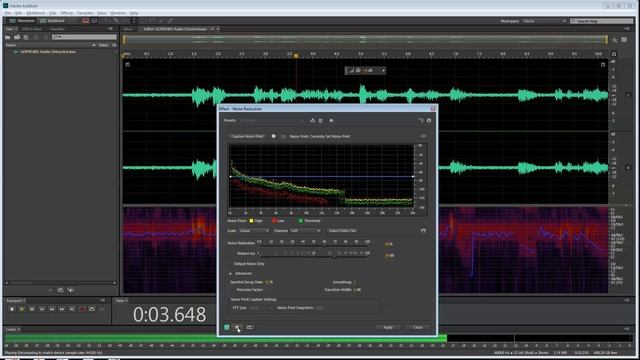
Task: Fast forward in Transport panel
Action: (x=62, y=309)
